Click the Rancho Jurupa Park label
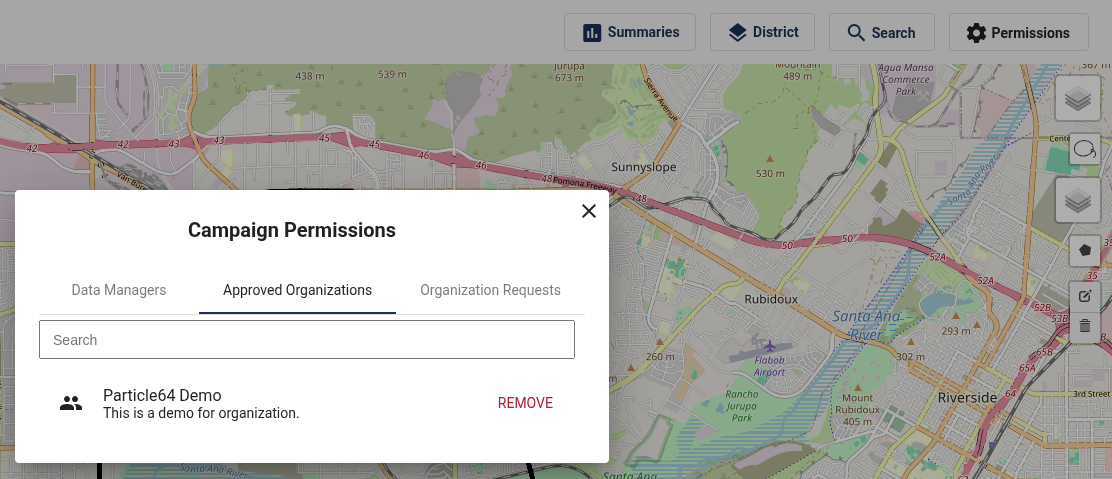Image resolution: width=1112 pixels, height=479 pixels. [x=742, y=406]
